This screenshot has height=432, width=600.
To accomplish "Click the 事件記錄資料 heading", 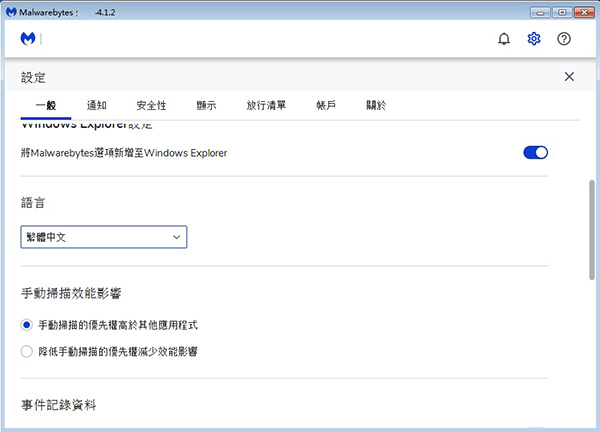I will click(x=59, y=405).
